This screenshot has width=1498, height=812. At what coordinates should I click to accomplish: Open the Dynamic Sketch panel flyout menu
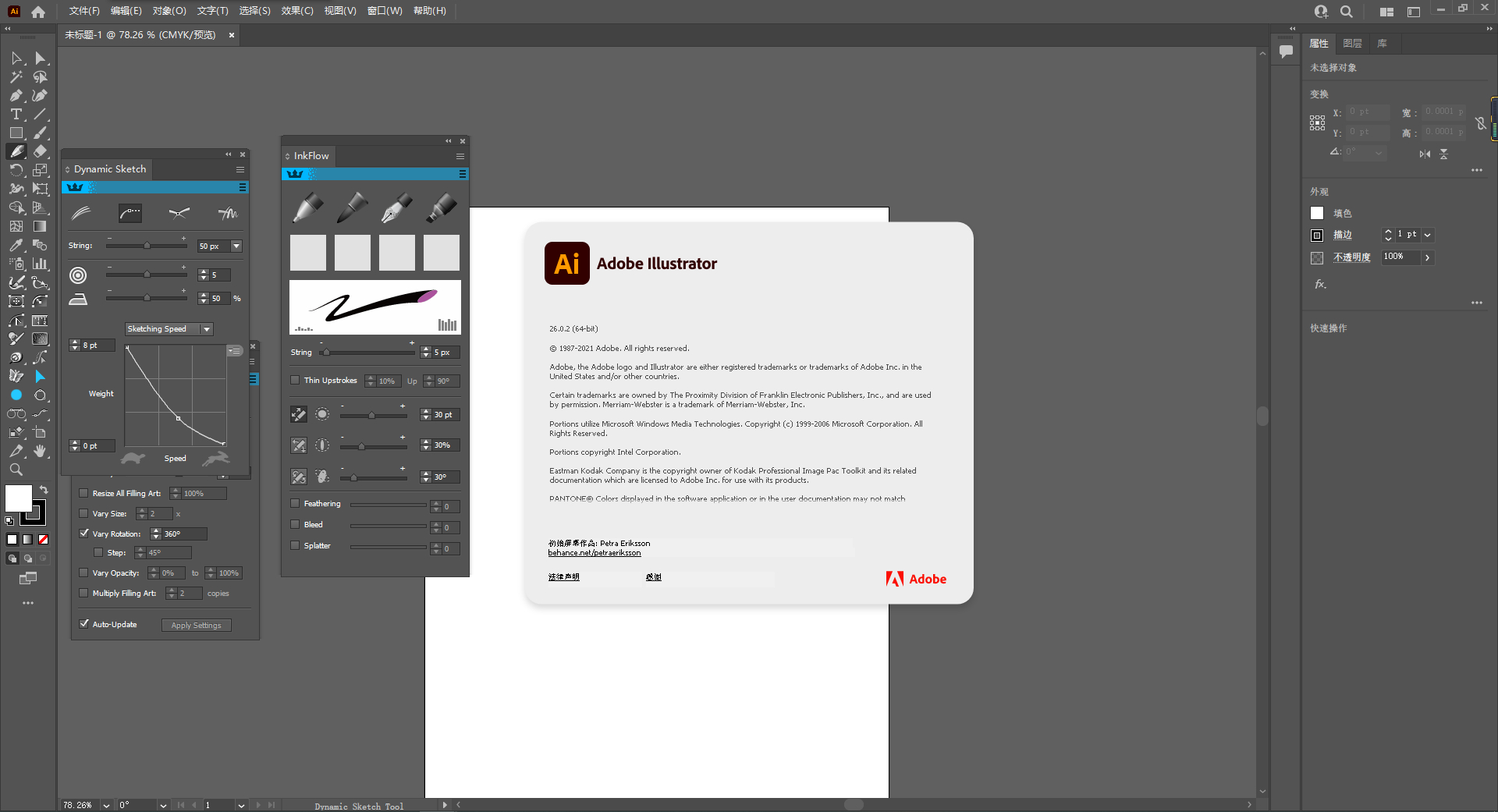tap(240, 170)
